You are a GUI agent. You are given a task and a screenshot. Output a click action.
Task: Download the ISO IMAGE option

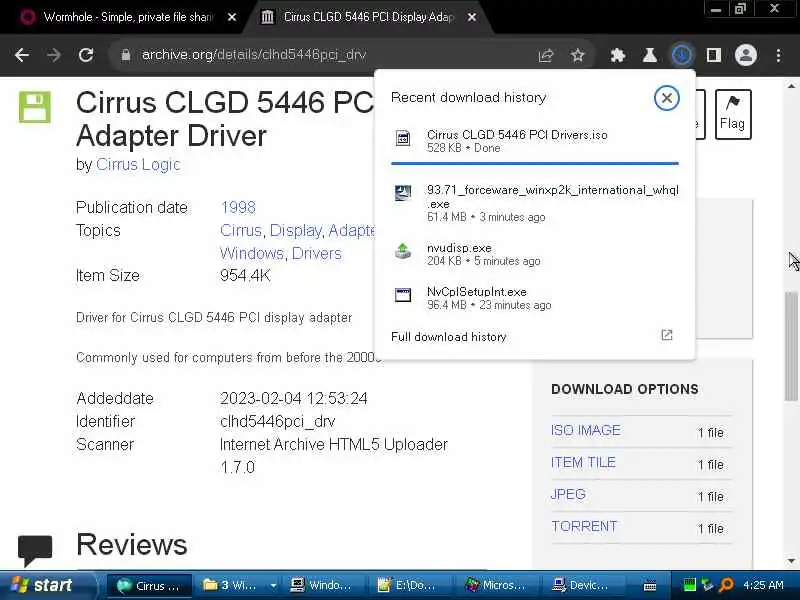click(x=586, y=431)
